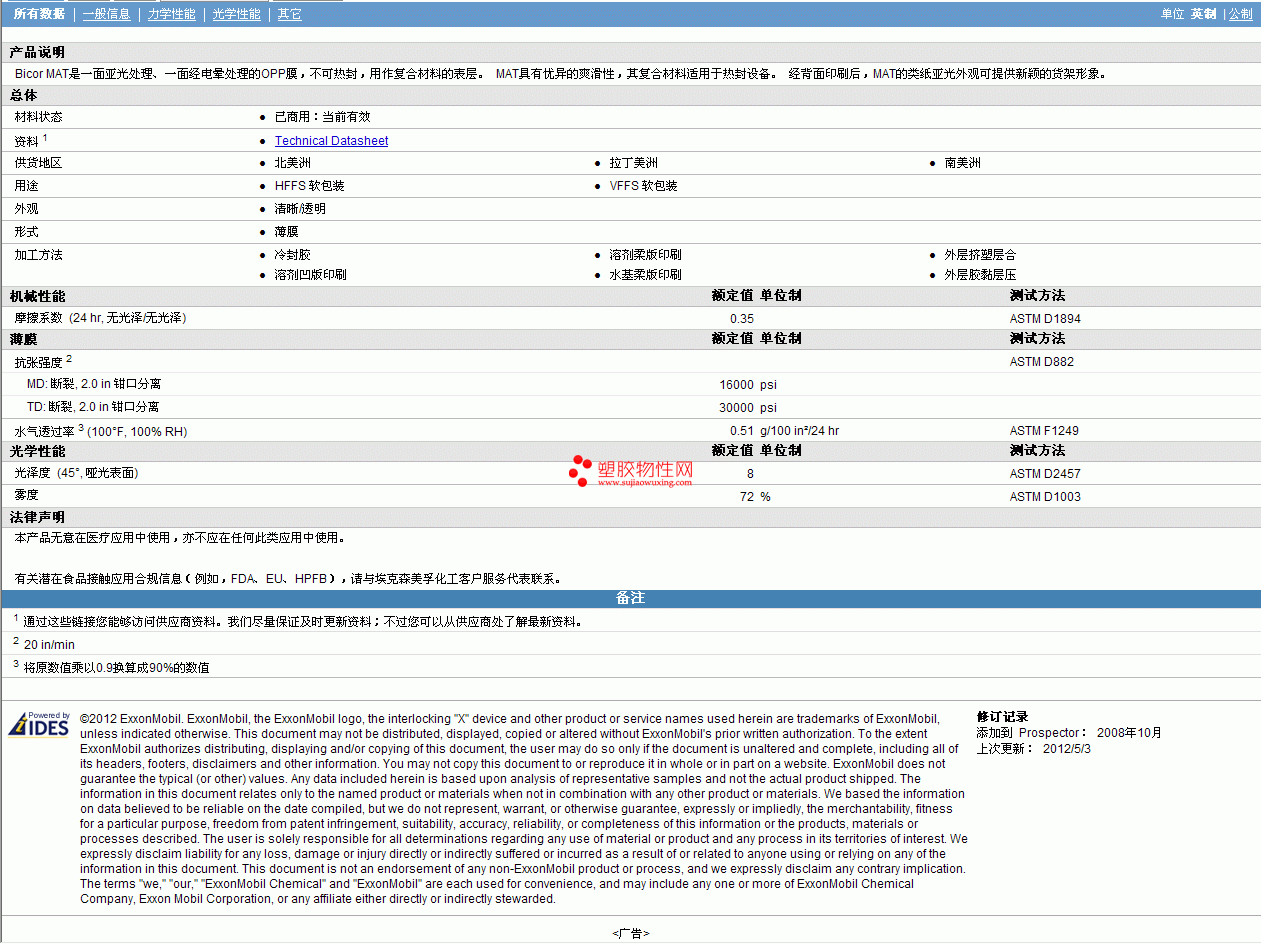
Task: Click HFFS 软包装 usage entry
Action: coord(309,186)
